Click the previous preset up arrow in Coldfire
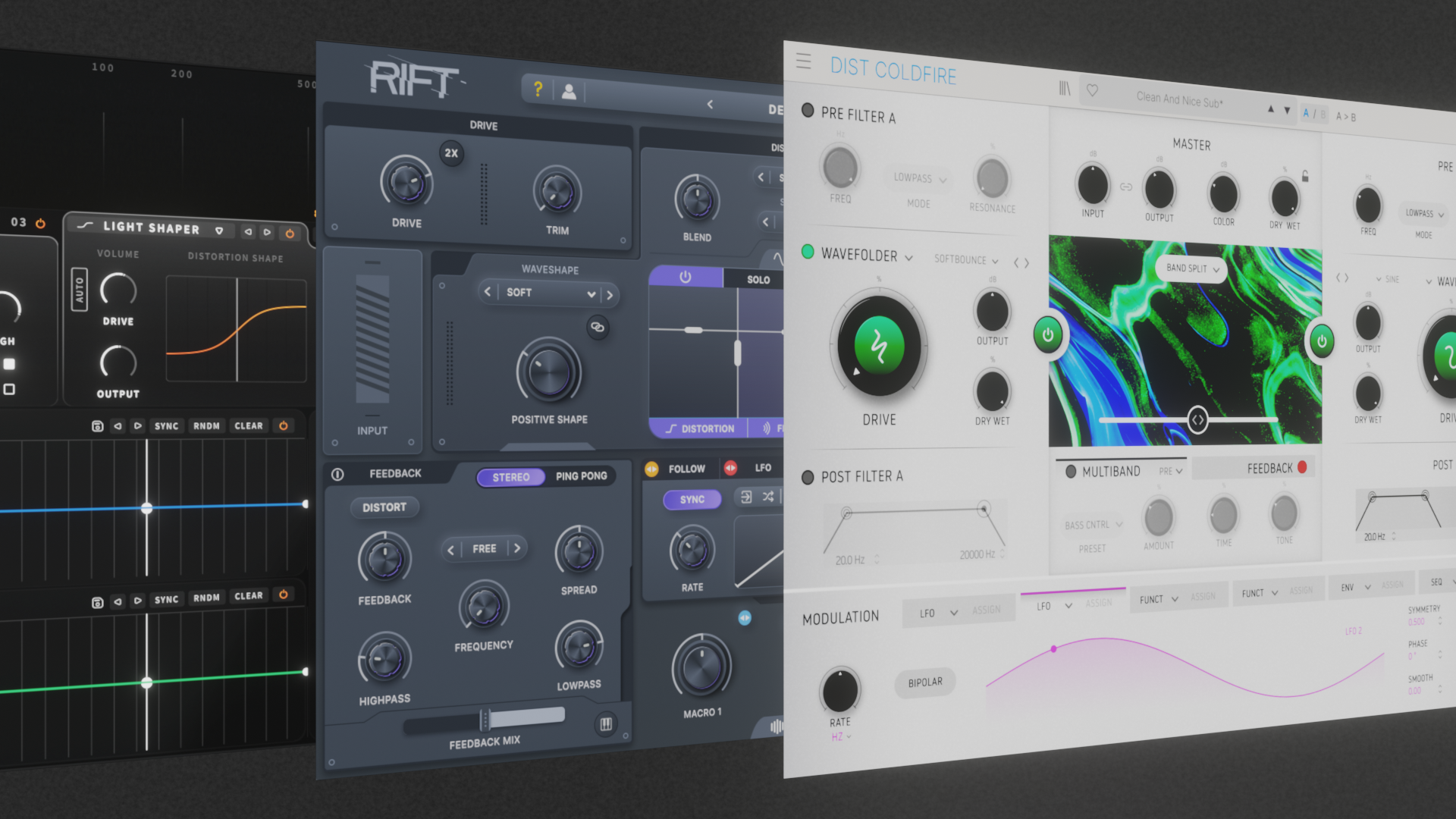1456x819 pixels. [x=1271, y=109]
